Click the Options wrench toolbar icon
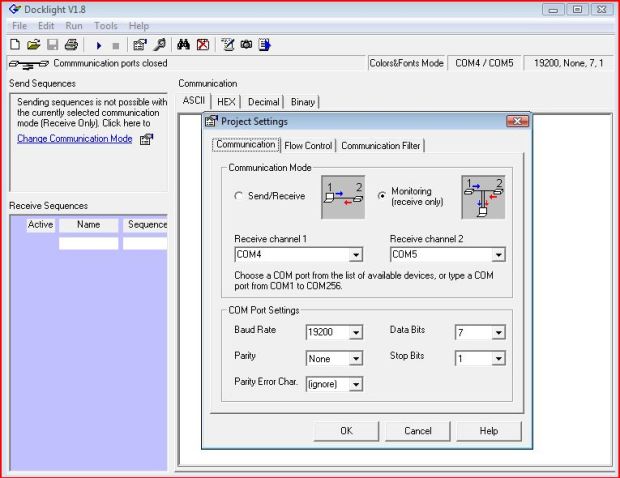The width and height of the screenshot is (620, 478). coord(159,45)
